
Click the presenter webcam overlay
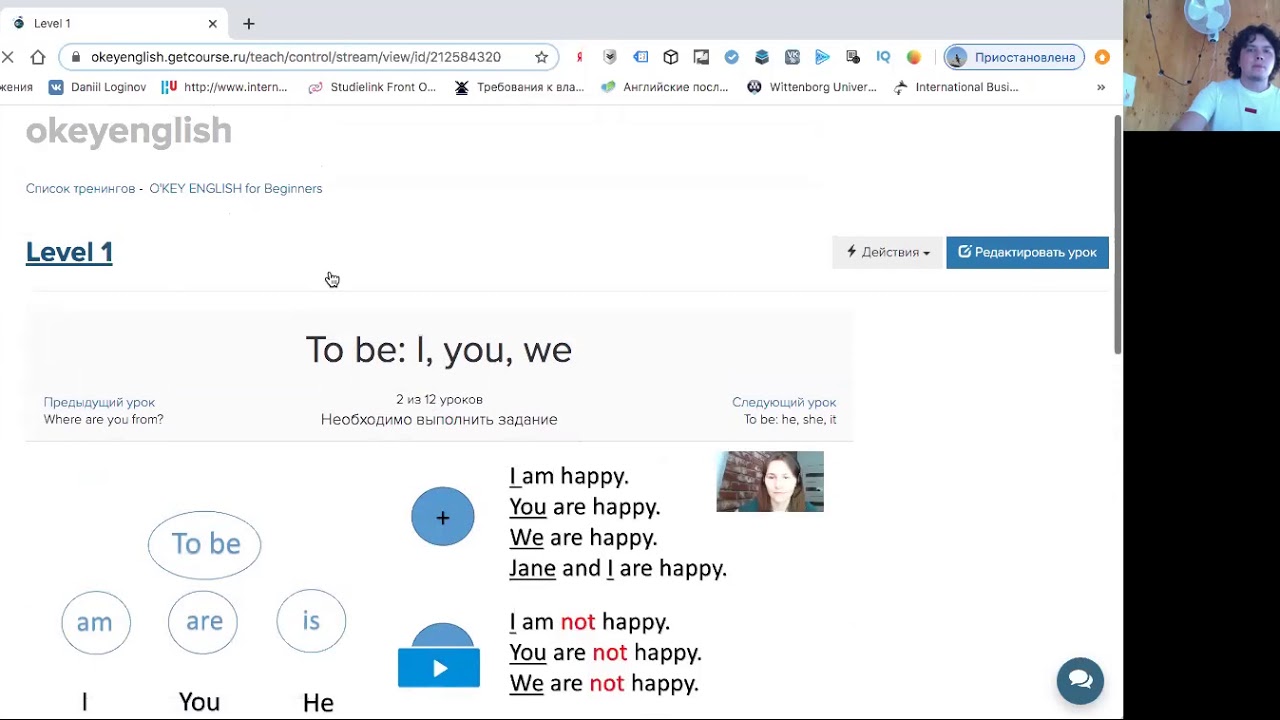(x=1201, y=65)
